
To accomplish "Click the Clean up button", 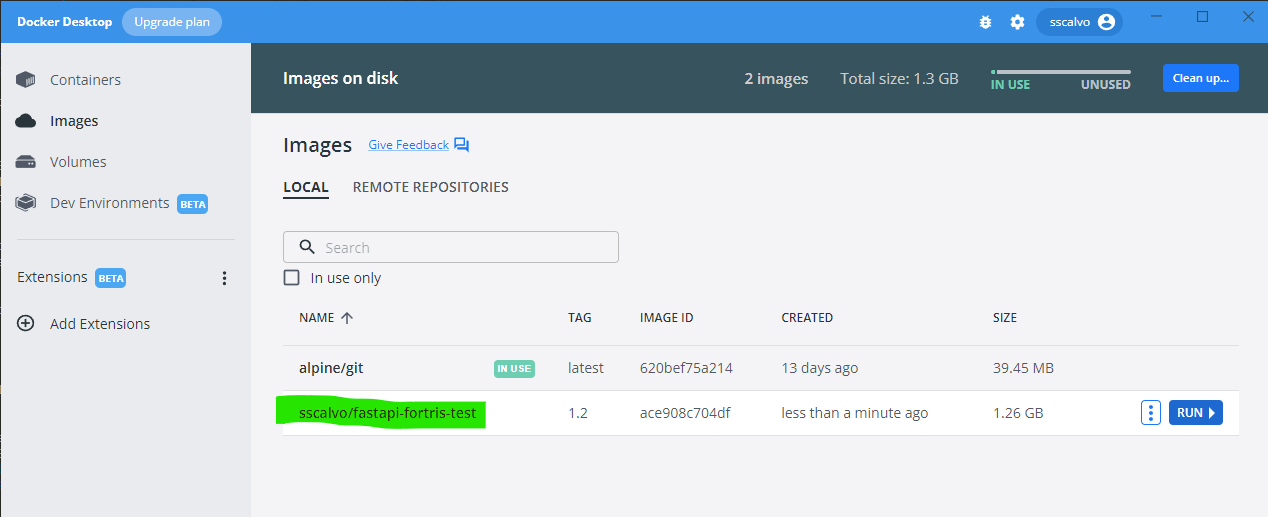I will click(x=1200, y=78).
